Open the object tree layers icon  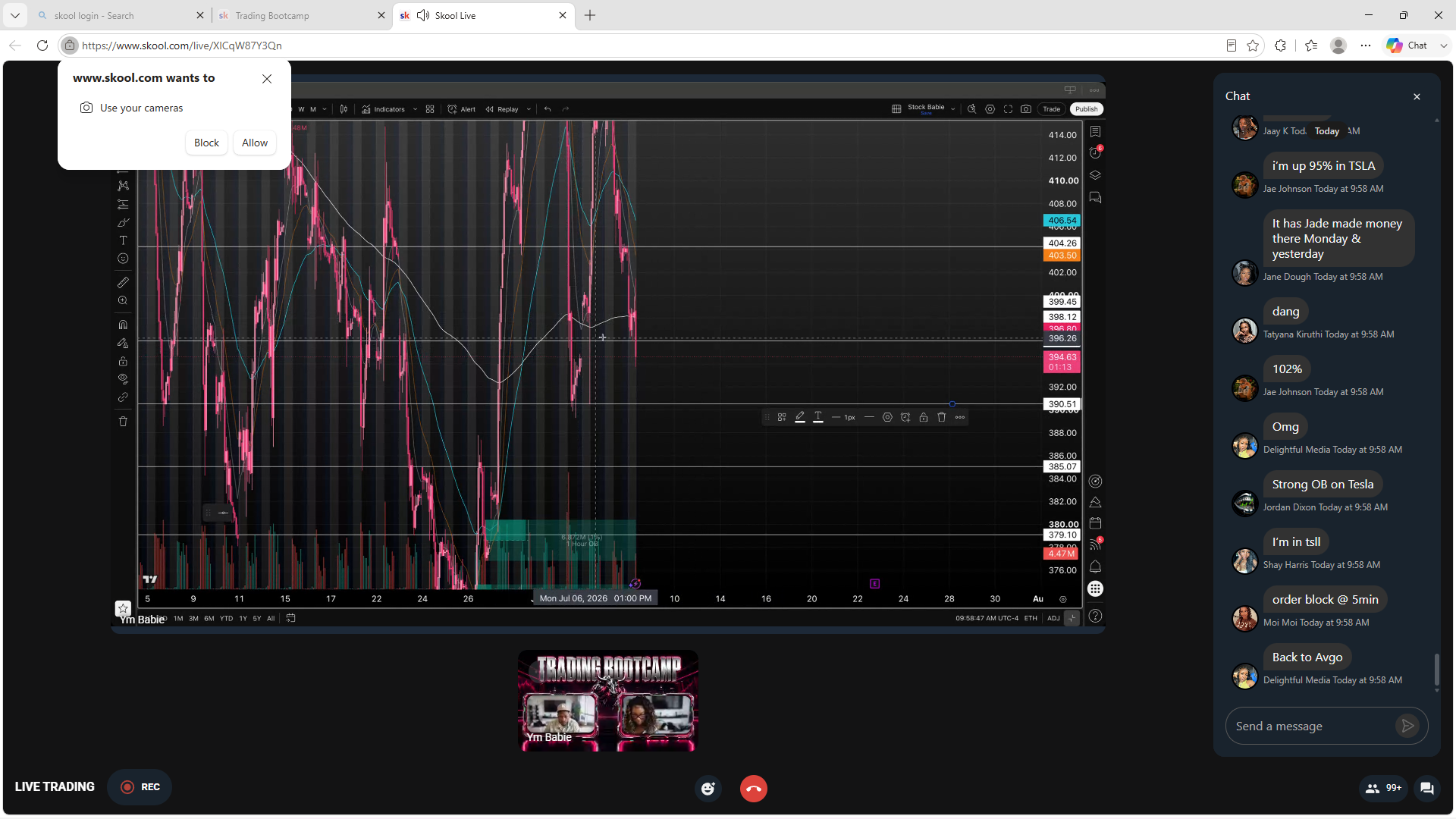1095,175
